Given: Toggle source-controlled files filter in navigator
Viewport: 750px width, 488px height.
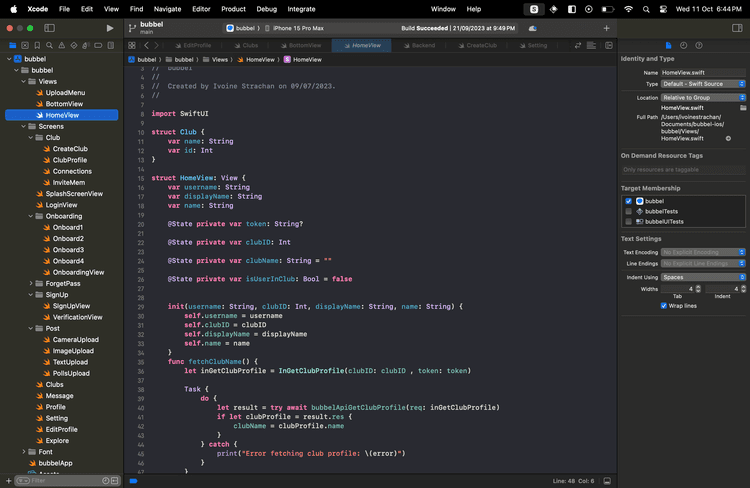Looking at the screenshot, I should pos(115,481).
